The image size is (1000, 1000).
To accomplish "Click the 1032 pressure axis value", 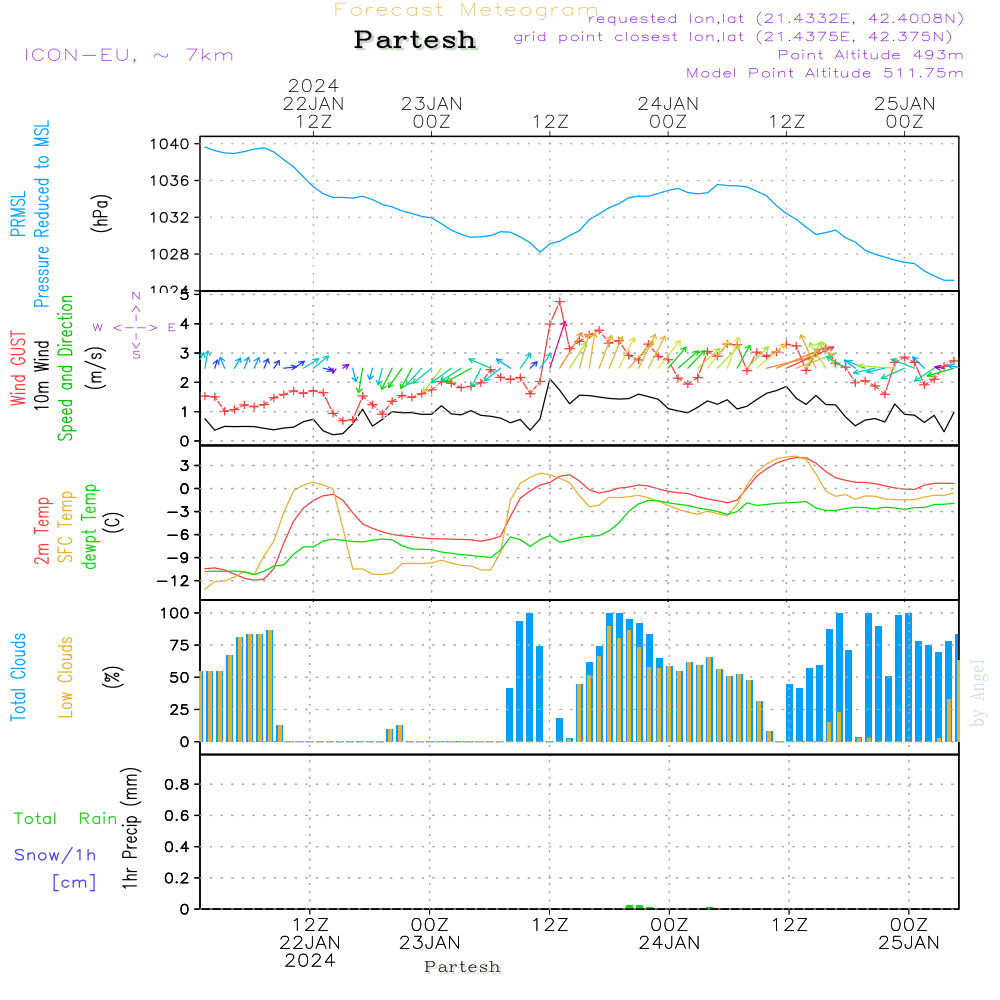I will coord(170,217).
